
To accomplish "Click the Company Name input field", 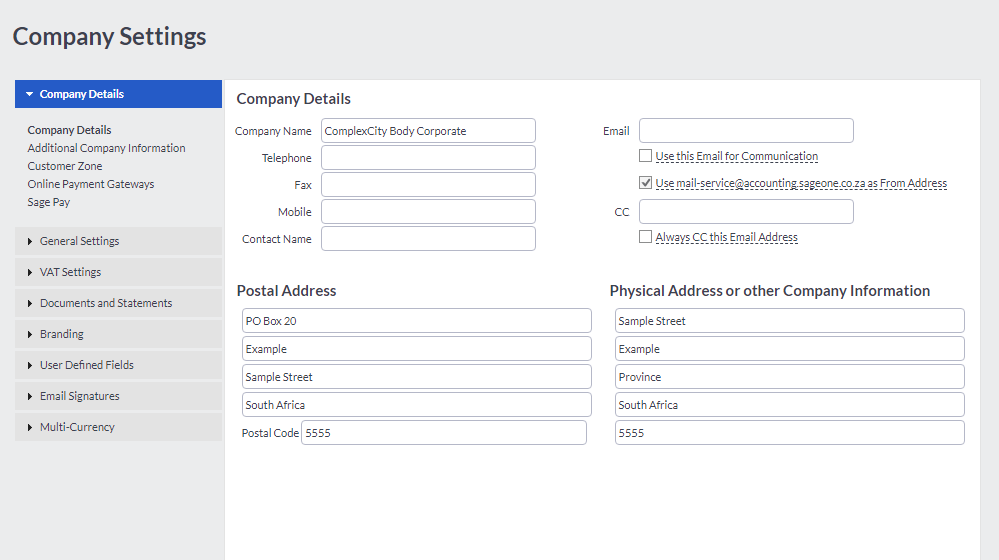I will [428, 131].
